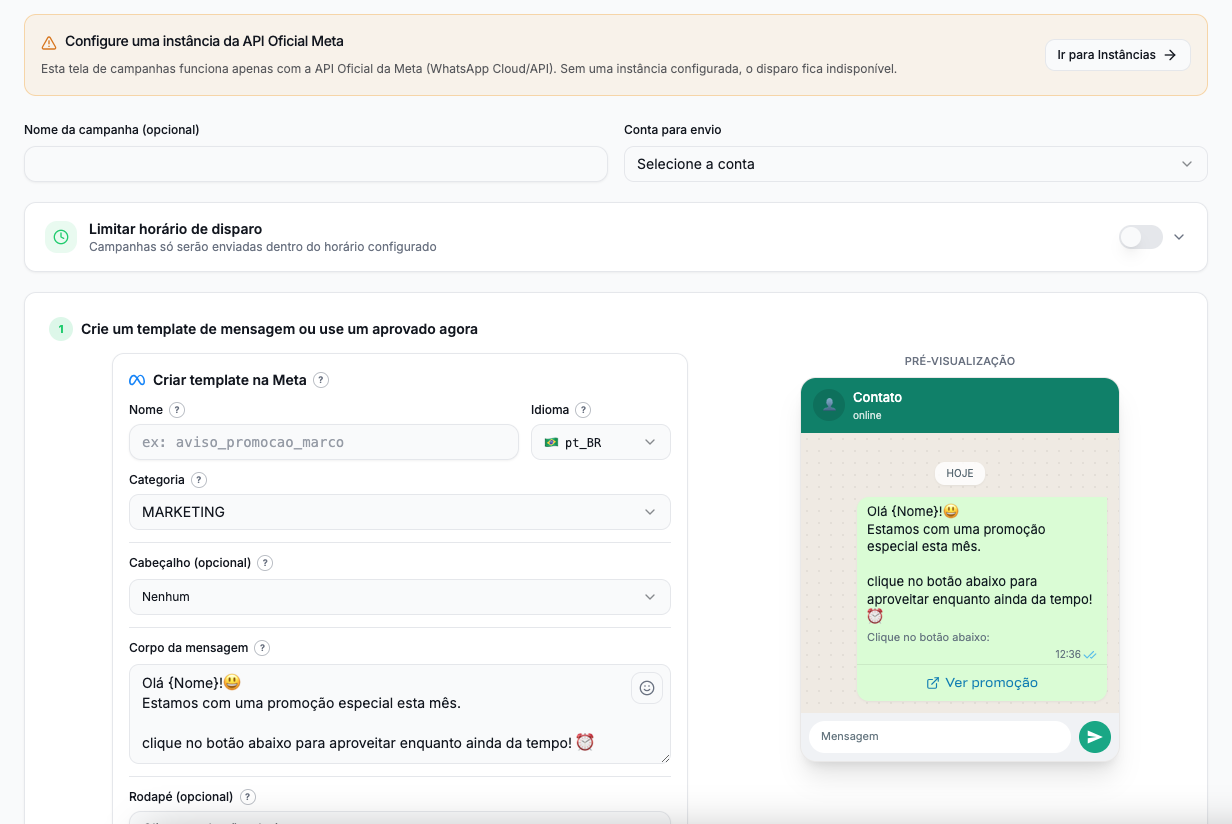Click help icon next to 'Rodapé (opcional)'

(x=248, y=797)
